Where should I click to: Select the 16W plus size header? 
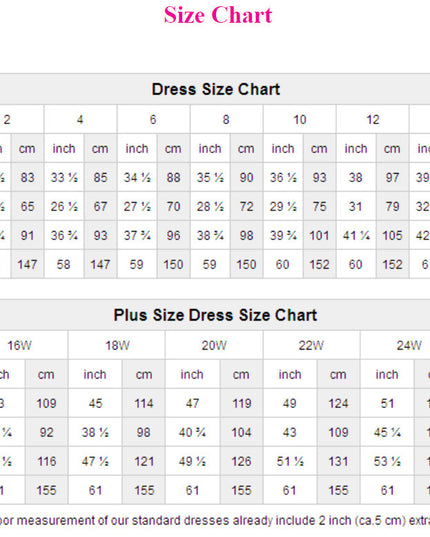click(x=34, y=345)
